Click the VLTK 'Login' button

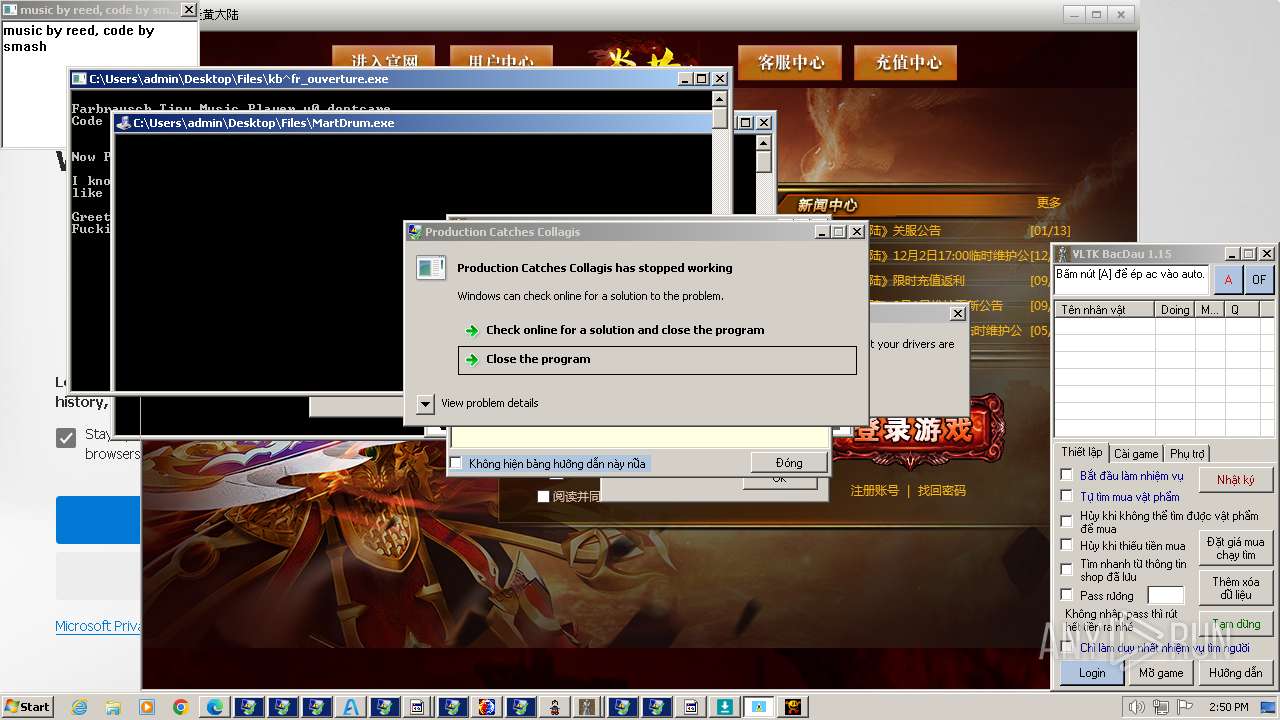pos(1092,673)
